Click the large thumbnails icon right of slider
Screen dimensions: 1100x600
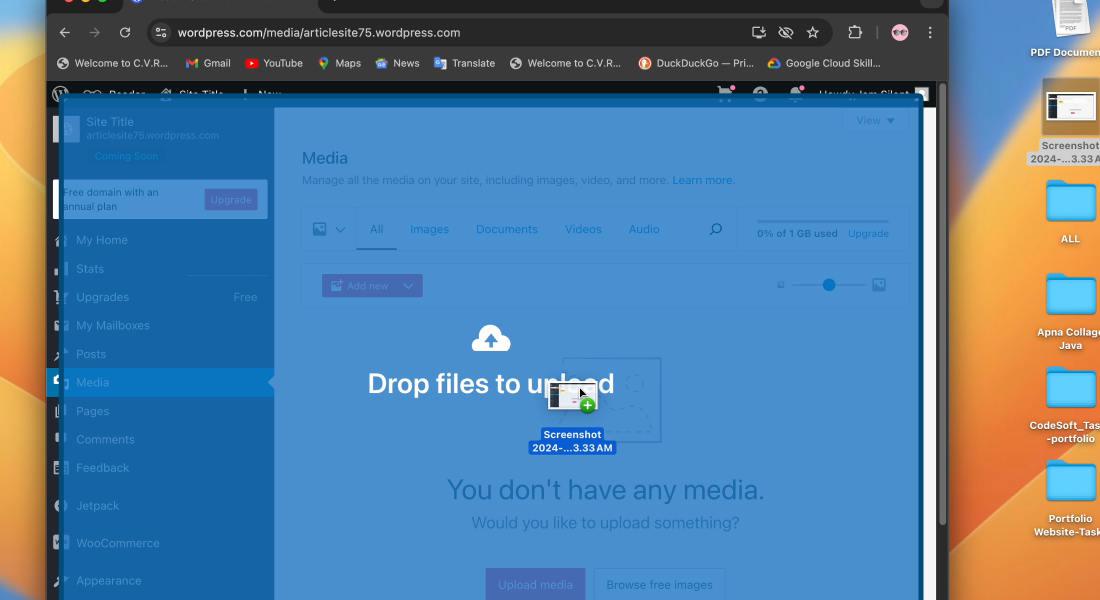(x=878, y=285)
